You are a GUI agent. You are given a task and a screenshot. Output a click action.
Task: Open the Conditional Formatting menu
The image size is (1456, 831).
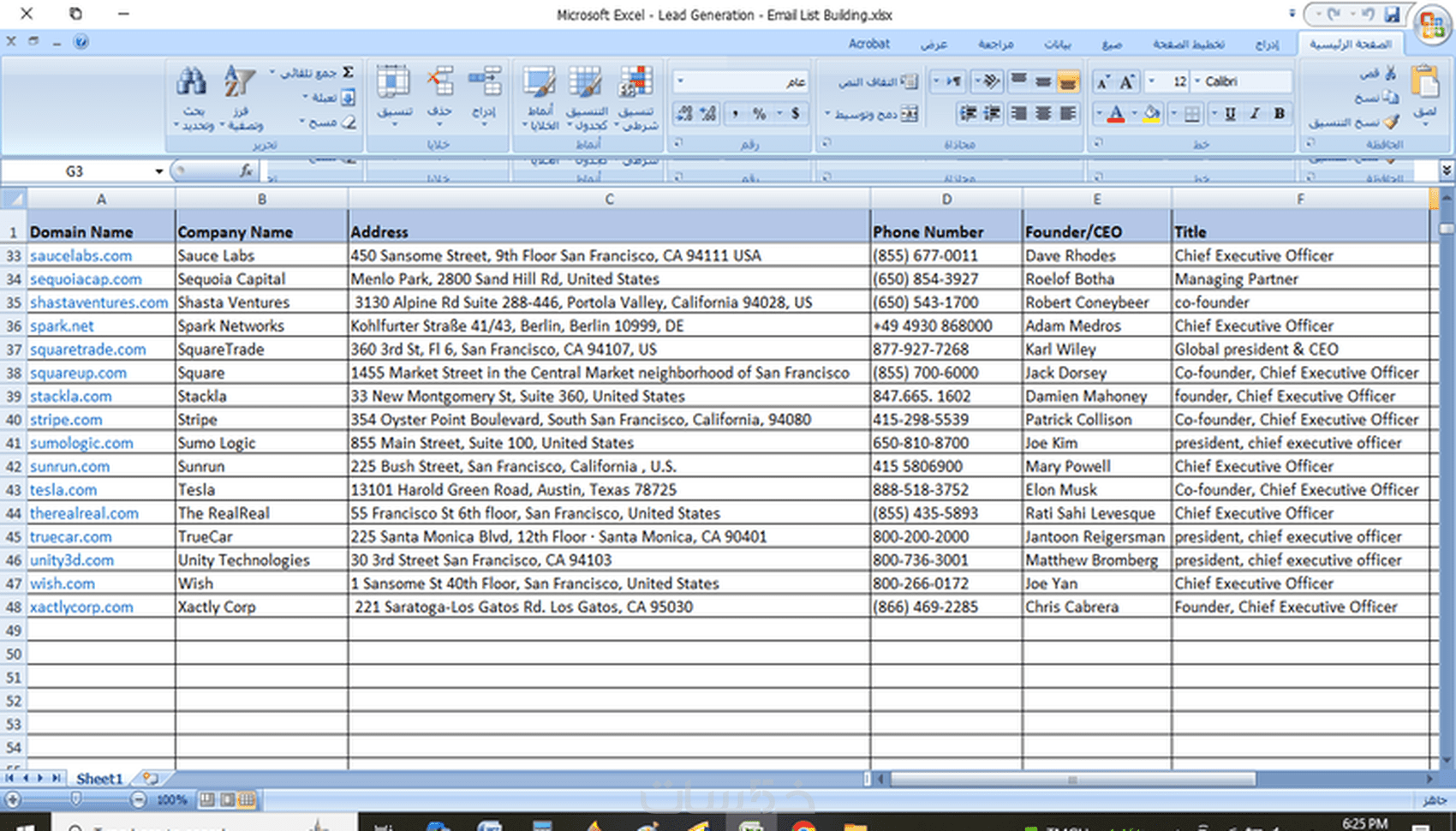pyautogui.click(x=636, y=99)
